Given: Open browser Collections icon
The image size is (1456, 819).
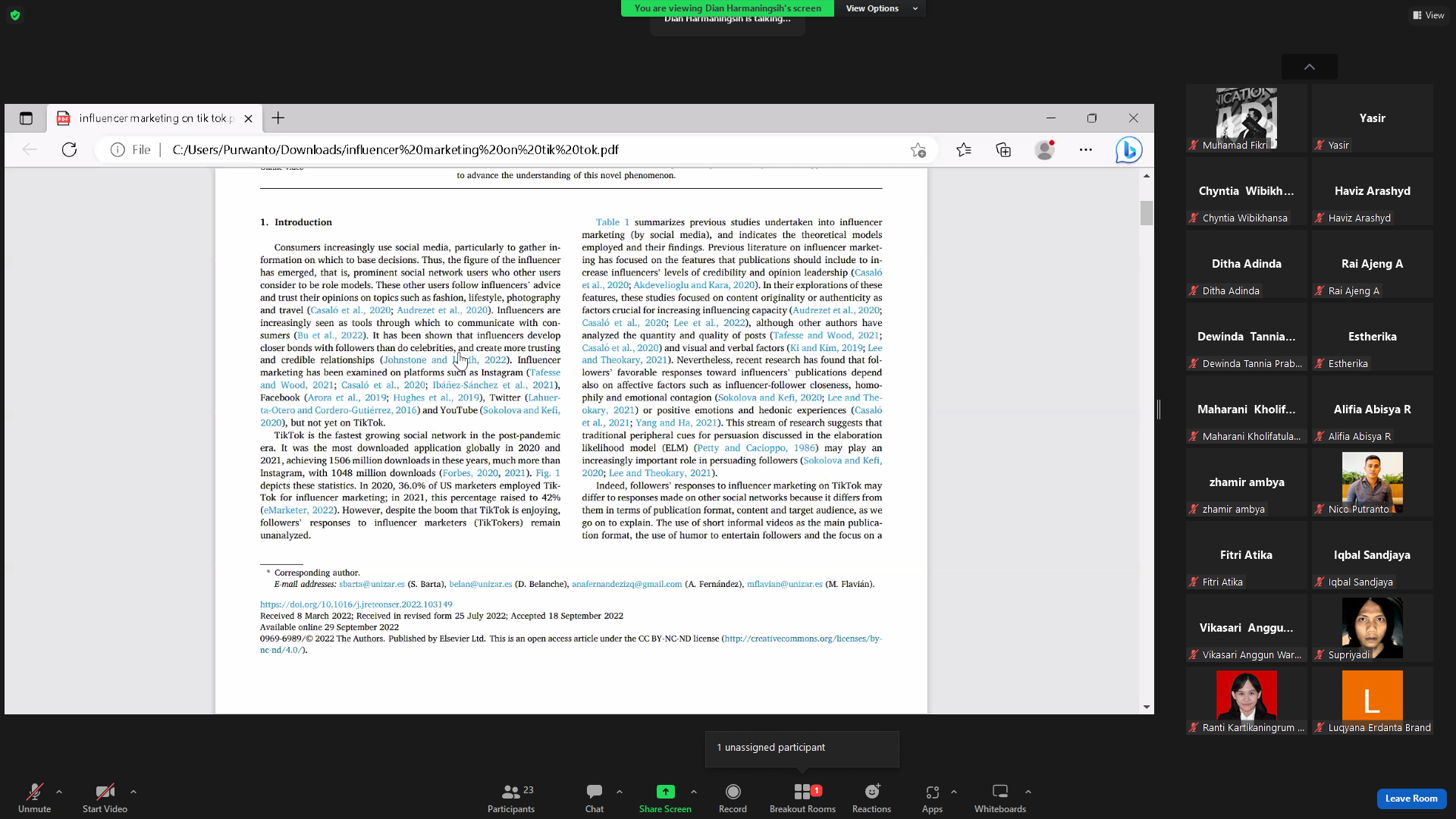Looking at the screenshot, I should click(1003, 149).
